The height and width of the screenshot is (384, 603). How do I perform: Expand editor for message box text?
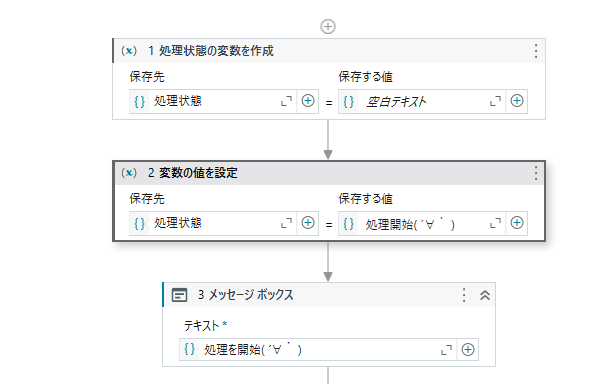(446, 350)
